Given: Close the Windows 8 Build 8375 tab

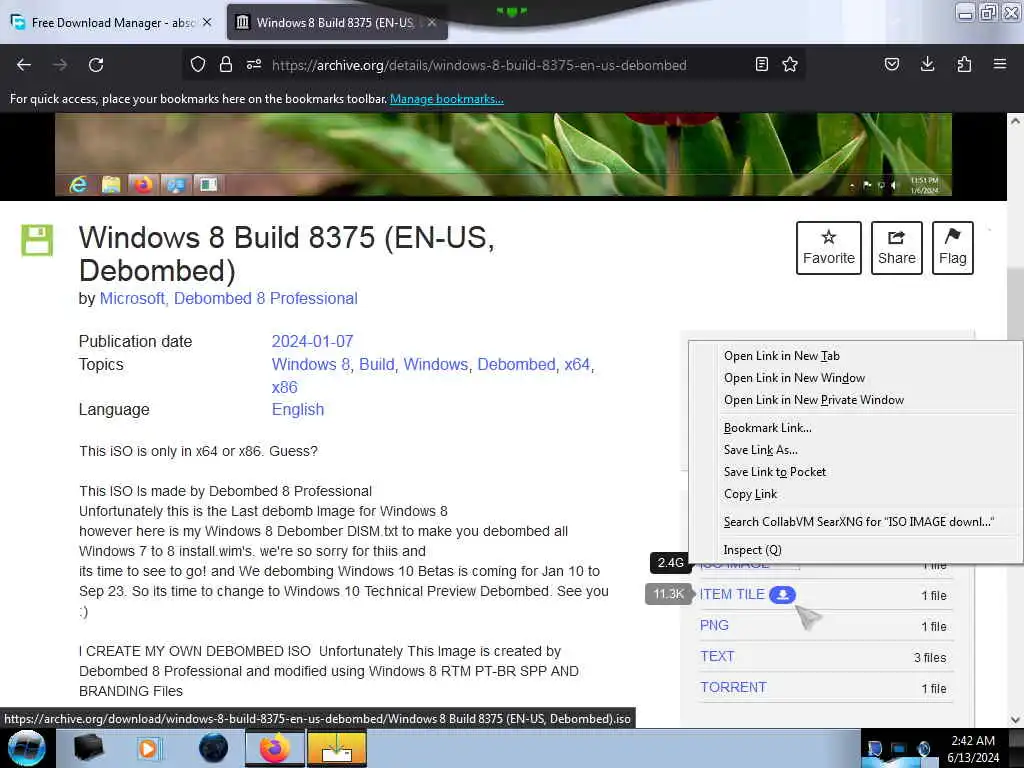Looking at the screenshot, I should (432, 22).
